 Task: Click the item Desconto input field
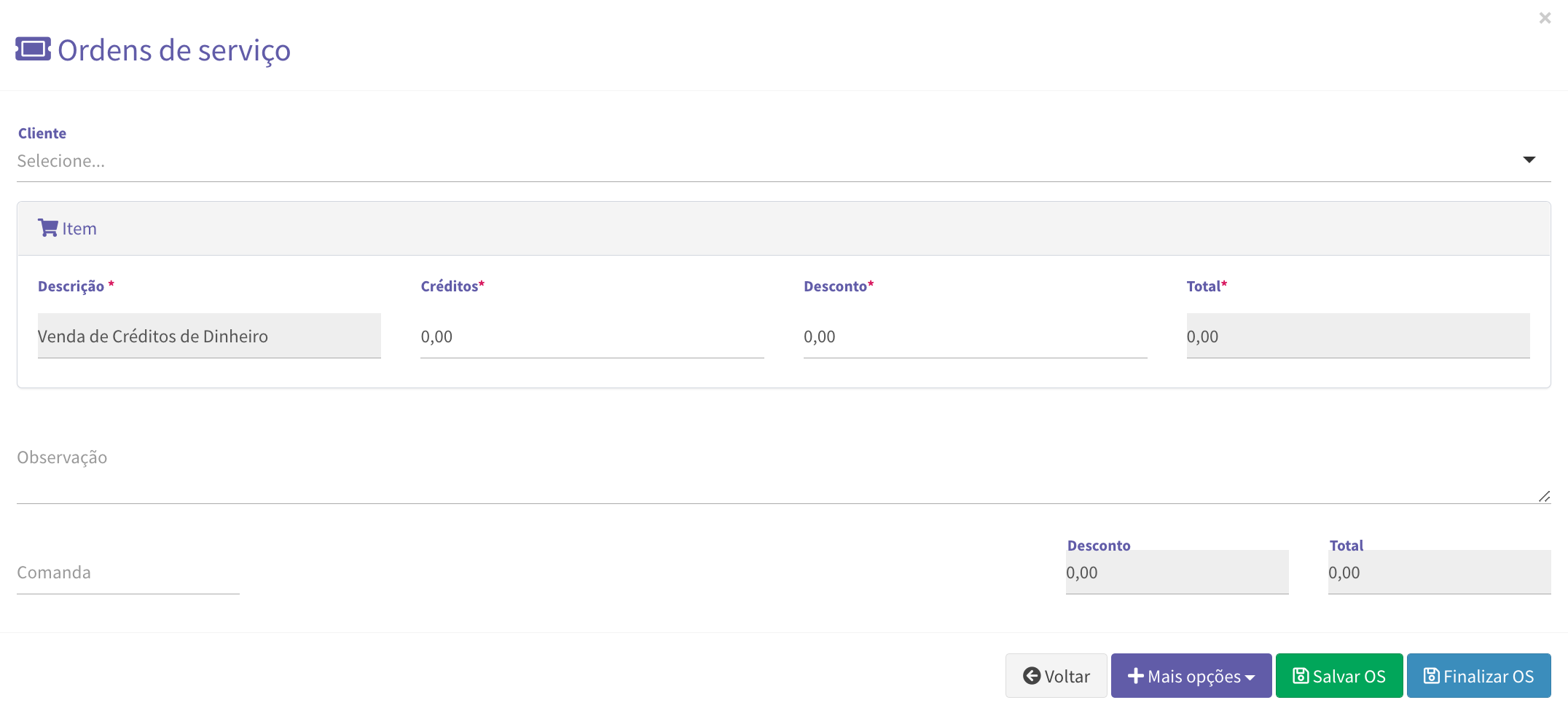tap(975, 336)
